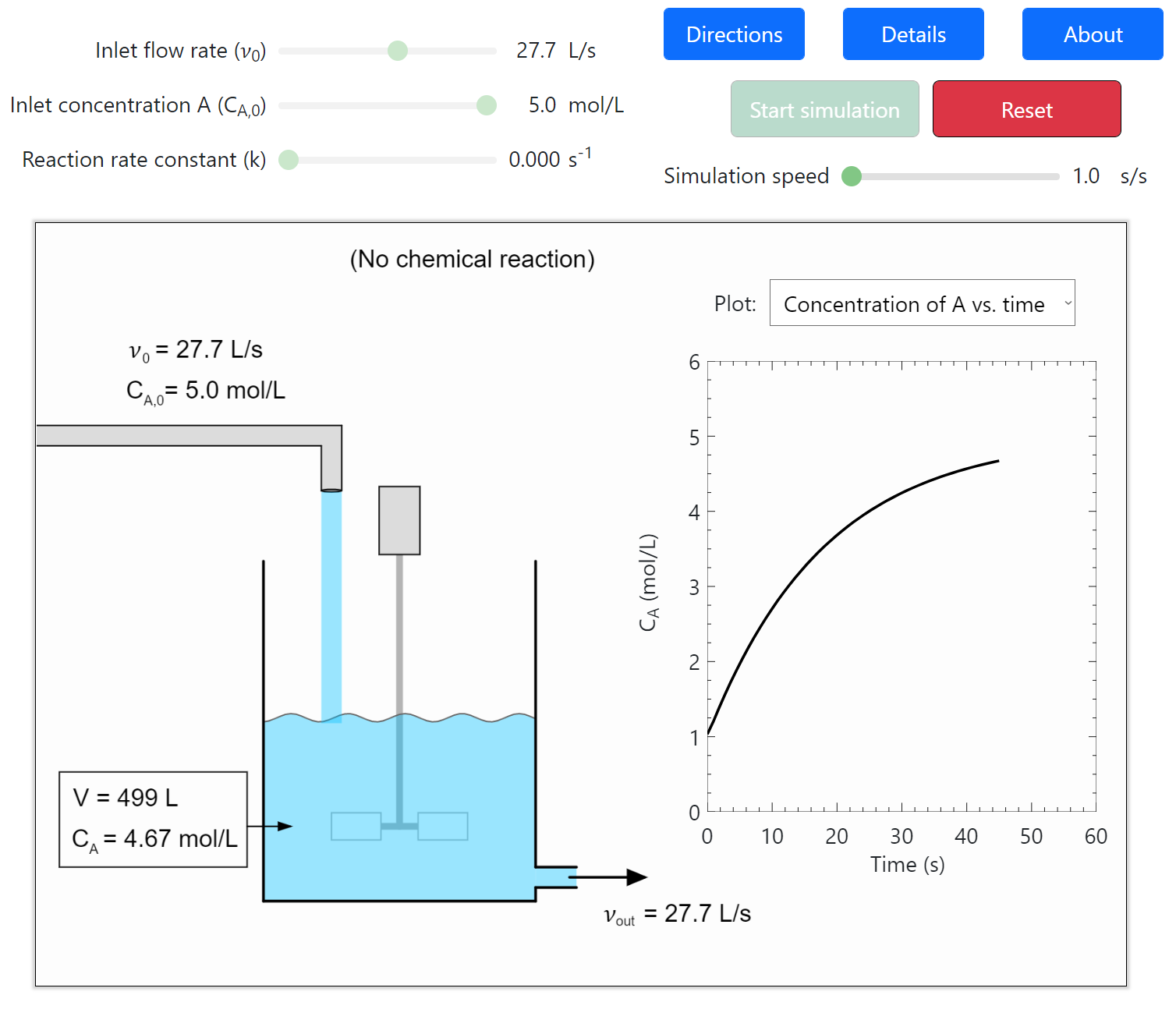Click the outlet pipe on tank's right side

point(555,877)
